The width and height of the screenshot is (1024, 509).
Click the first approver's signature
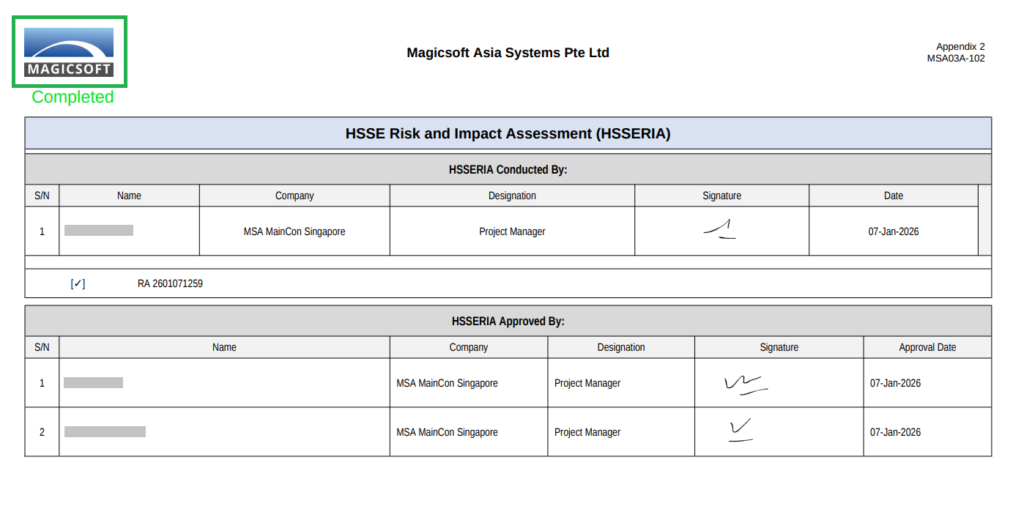(744, 383)
